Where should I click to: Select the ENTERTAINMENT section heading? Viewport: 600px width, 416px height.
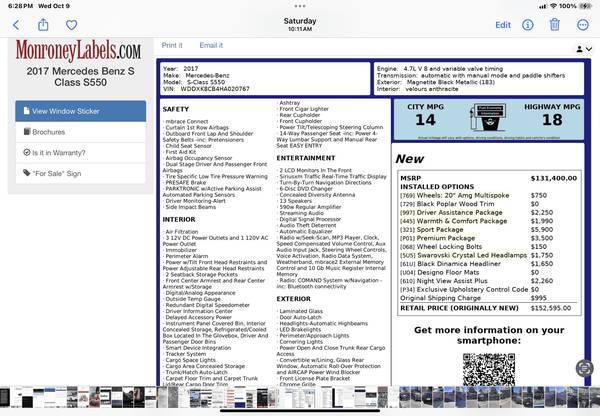point(306,158)
